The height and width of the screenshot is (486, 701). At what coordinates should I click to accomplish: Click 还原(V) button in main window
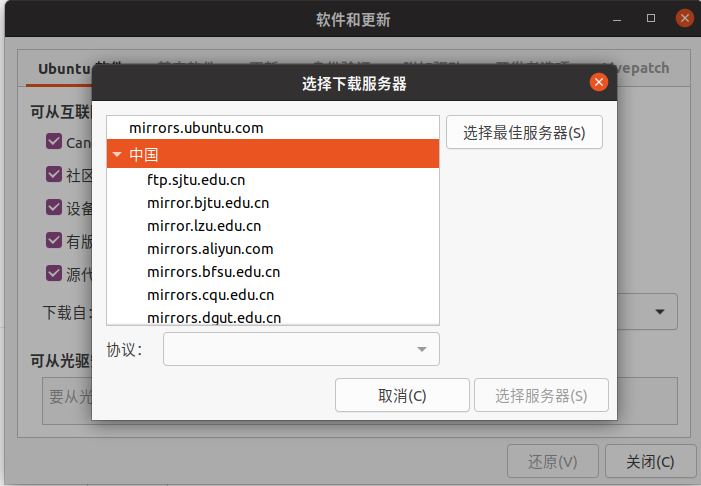point(553,461)
